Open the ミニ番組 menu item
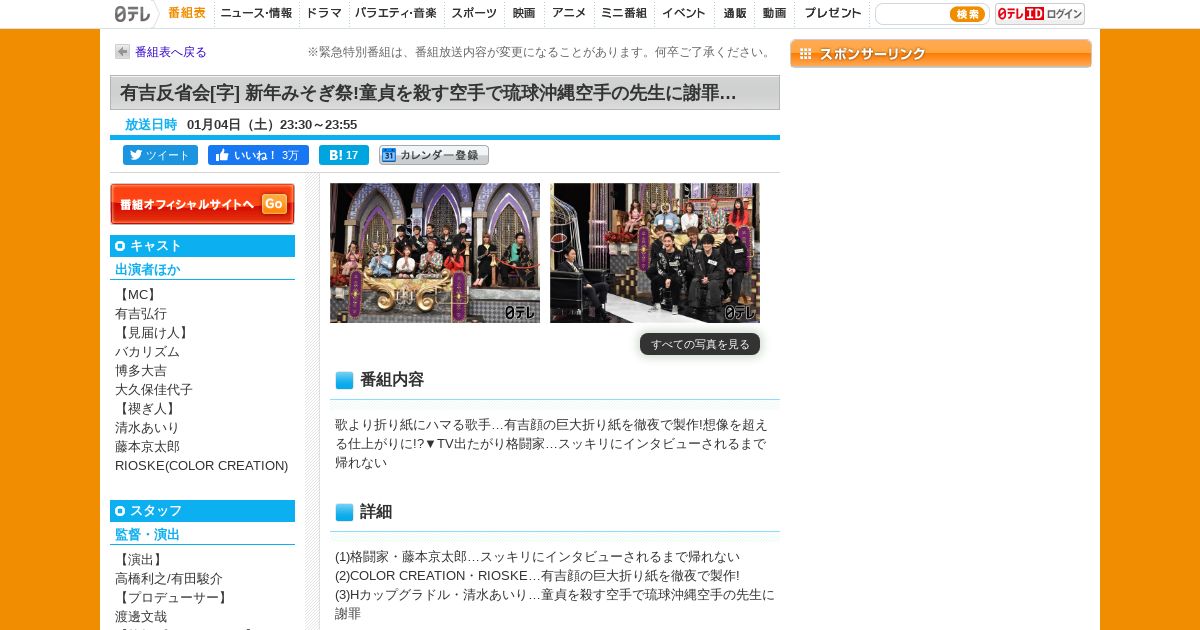This screenshot has height=630, width=1200. [x=623, y=13]
